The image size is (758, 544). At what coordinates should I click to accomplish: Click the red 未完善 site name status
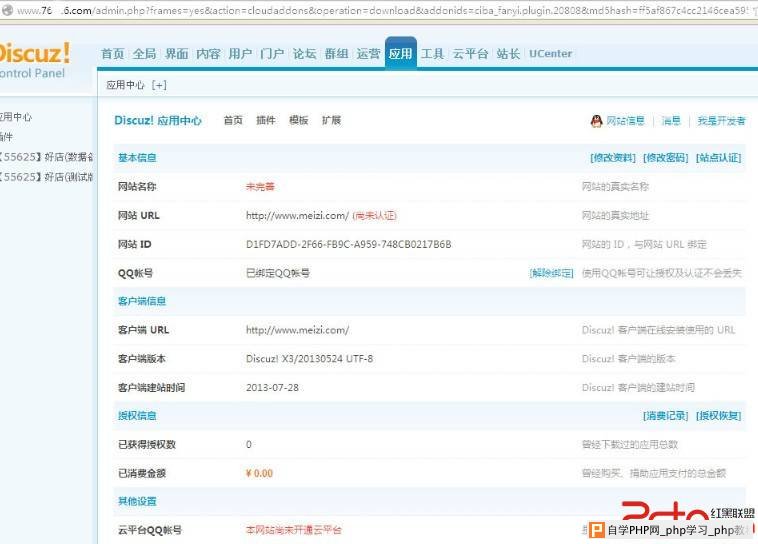[260, 187]
